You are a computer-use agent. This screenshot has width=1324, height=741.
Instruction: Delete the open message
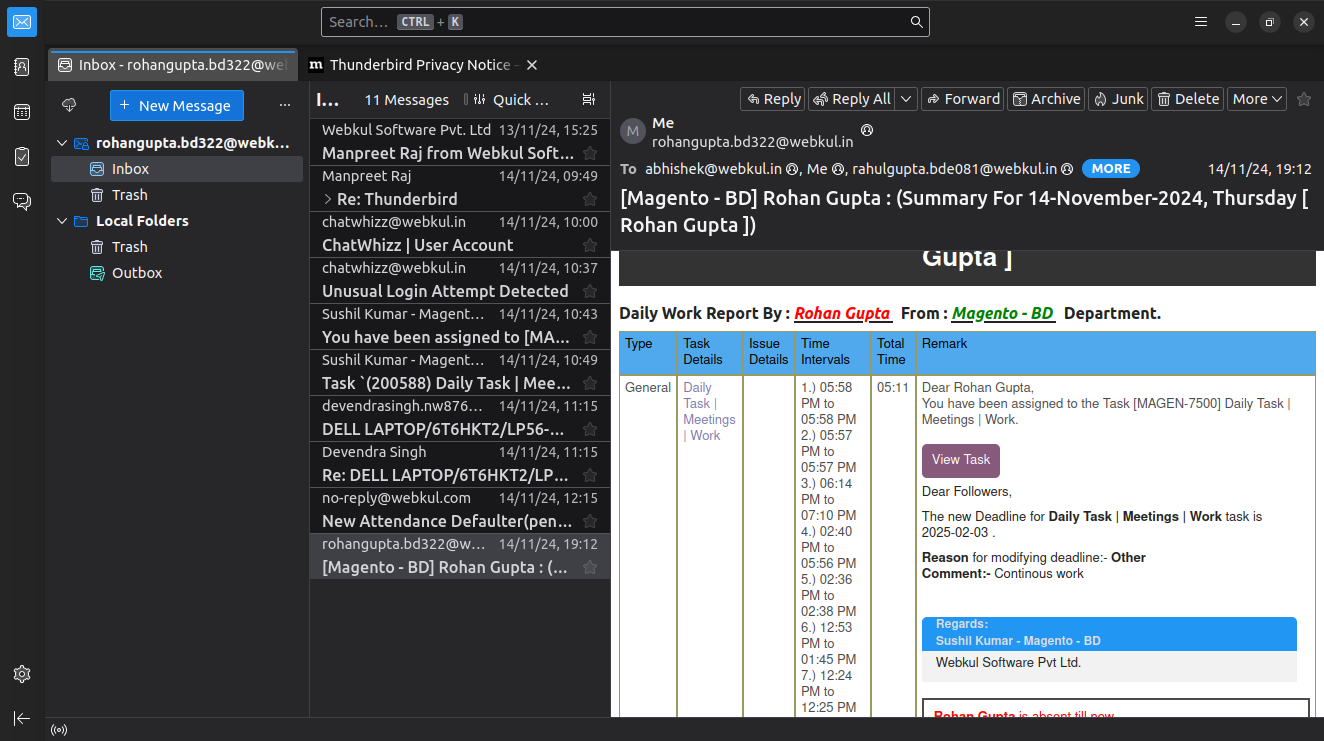(1188, 99)
